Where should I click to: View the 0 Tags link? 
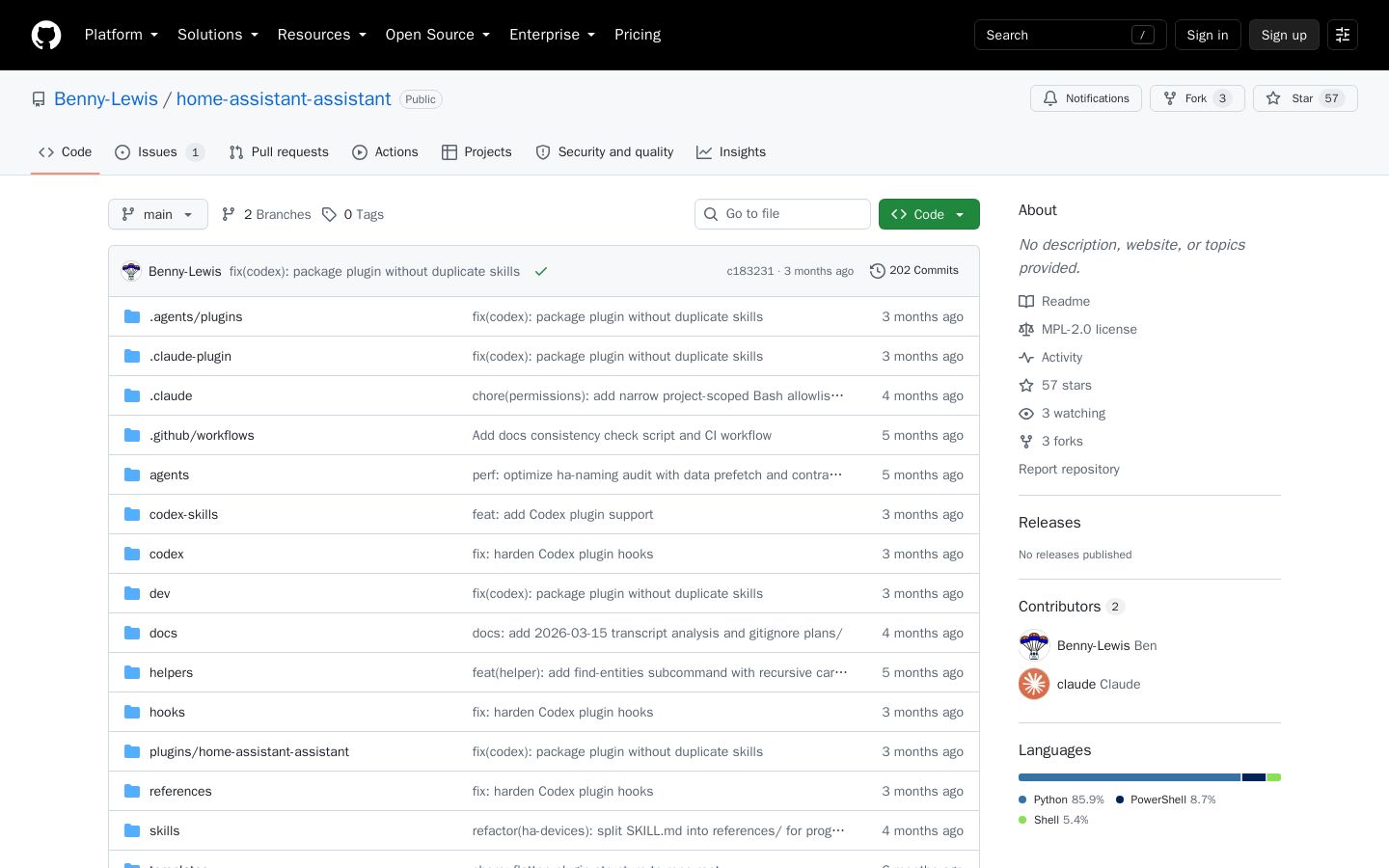pos(353,214)
